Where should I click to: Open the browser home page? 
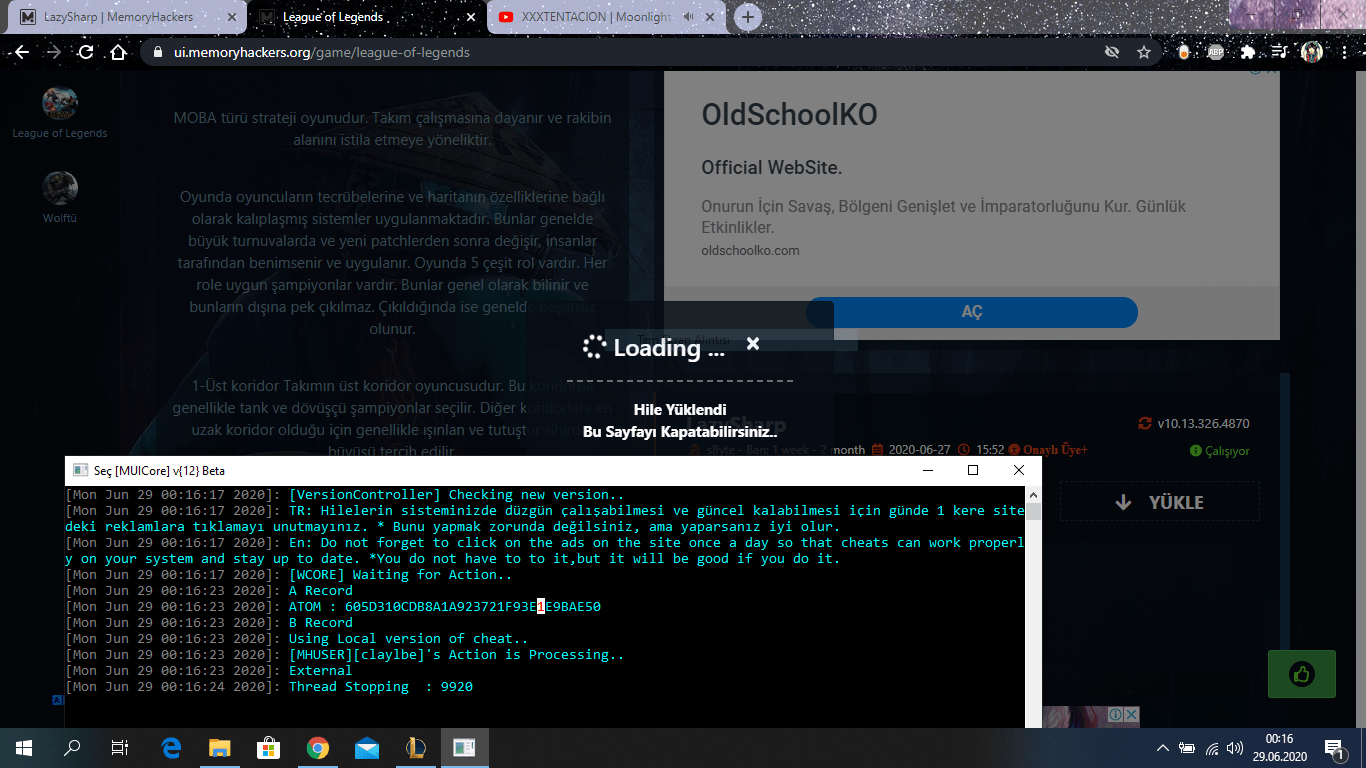coord(118,52)
